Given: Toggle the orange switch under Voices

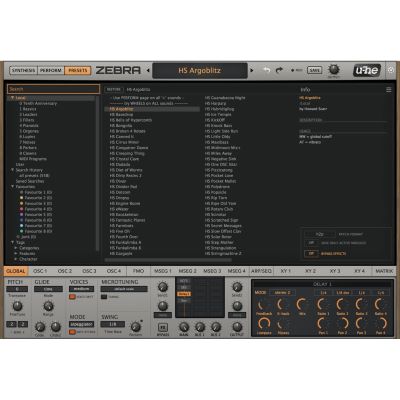Looking at the screenshot, I should pyautogui.click(x=72, y=297).
